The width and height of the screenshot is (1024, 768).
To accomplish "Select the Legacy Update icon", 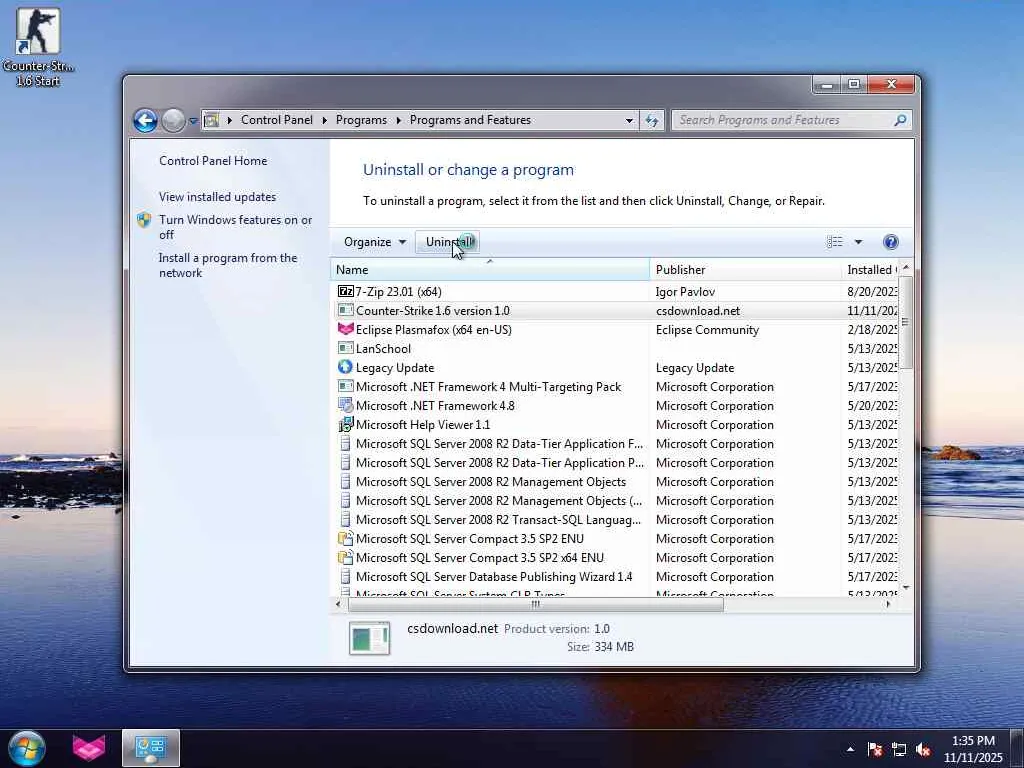I will (345, 367).
